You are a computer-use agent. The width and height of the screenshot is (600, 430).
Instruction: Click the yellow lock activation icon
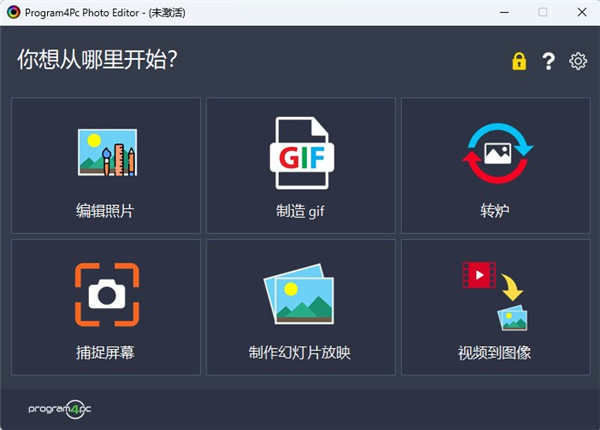[x=519, y=61]
